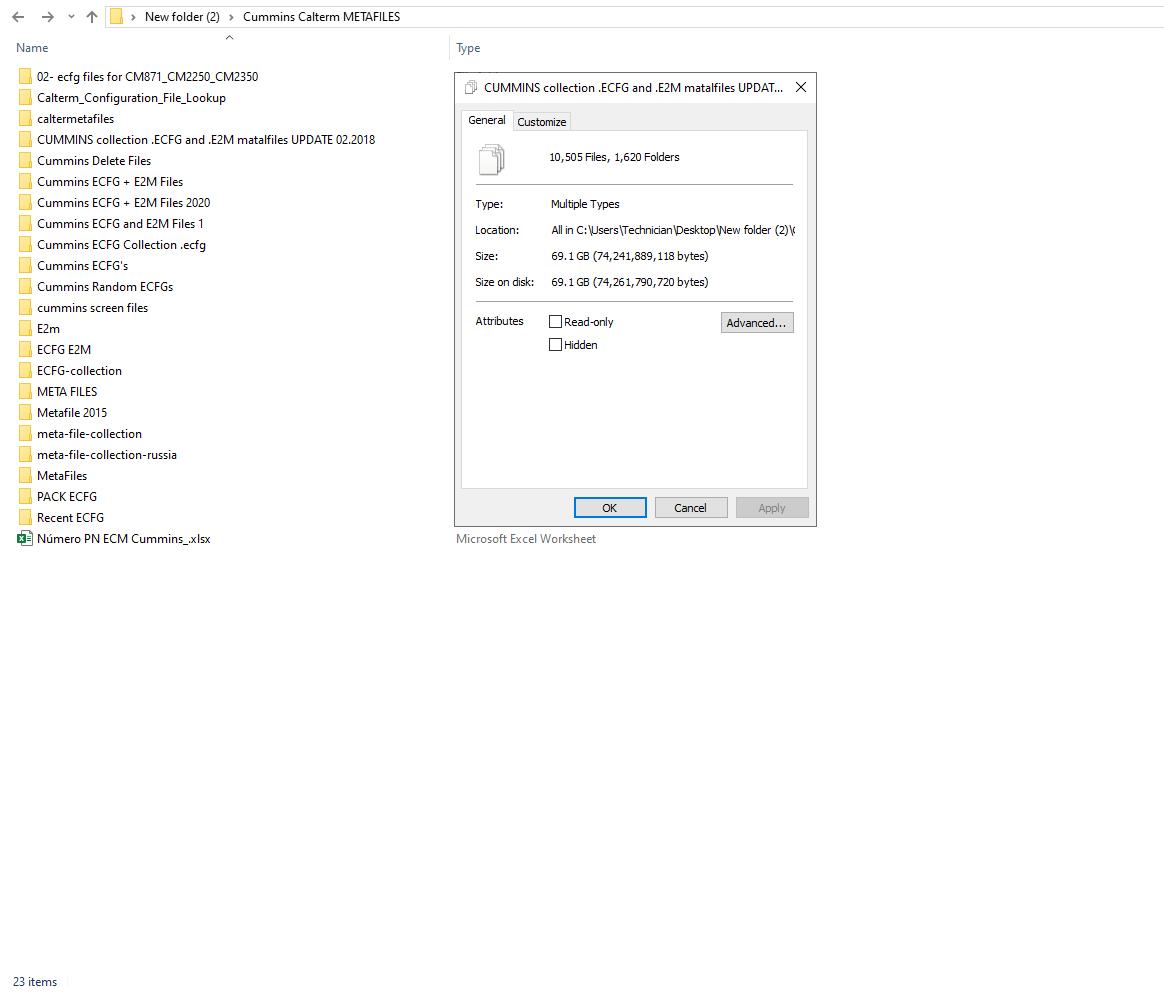The width and height of the screenshot is (1164, 992).
Task: Expand chevron before New folder (2) breadcrumb
Action: (133, 17)
